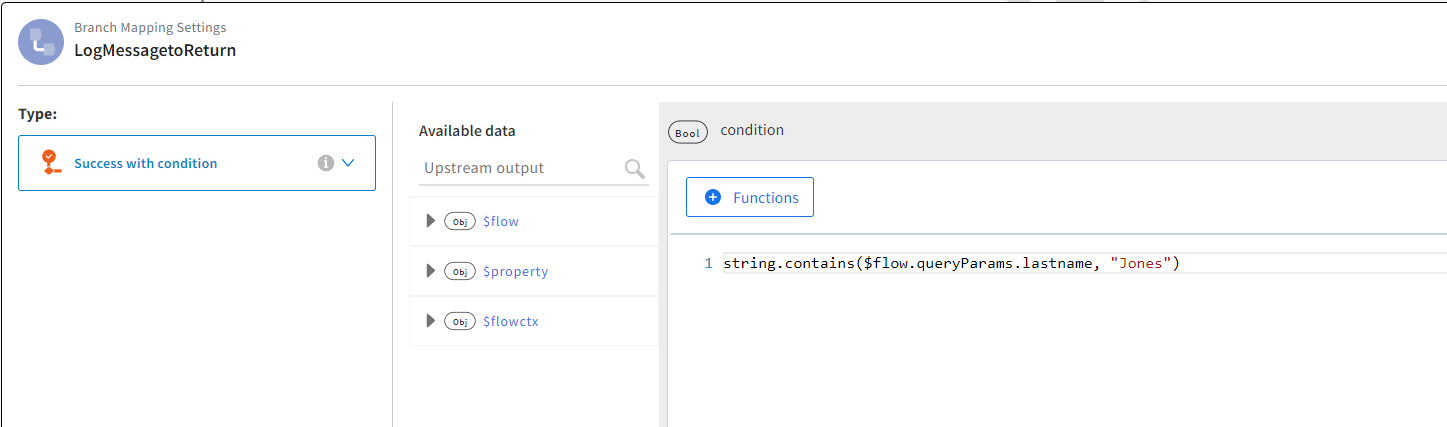Click the "Jones" string in the expression

(x=1141, y=263)
